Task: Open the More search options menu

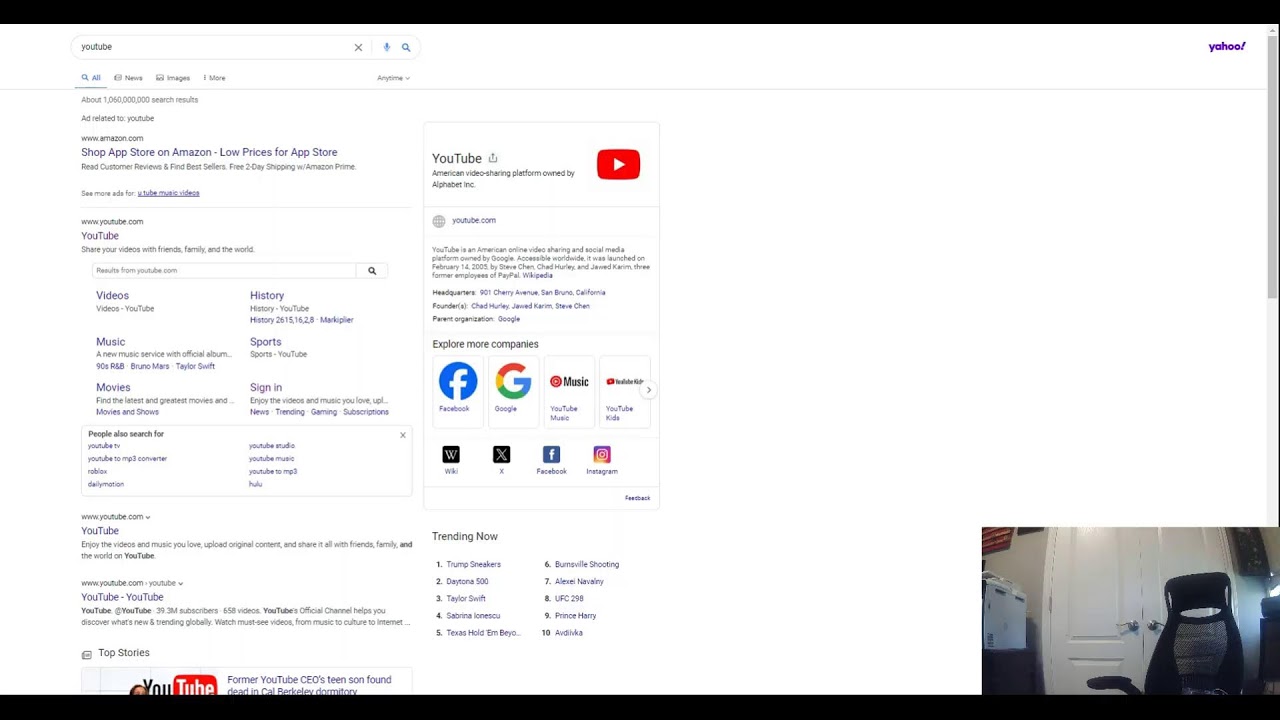Action: [214, 78]
